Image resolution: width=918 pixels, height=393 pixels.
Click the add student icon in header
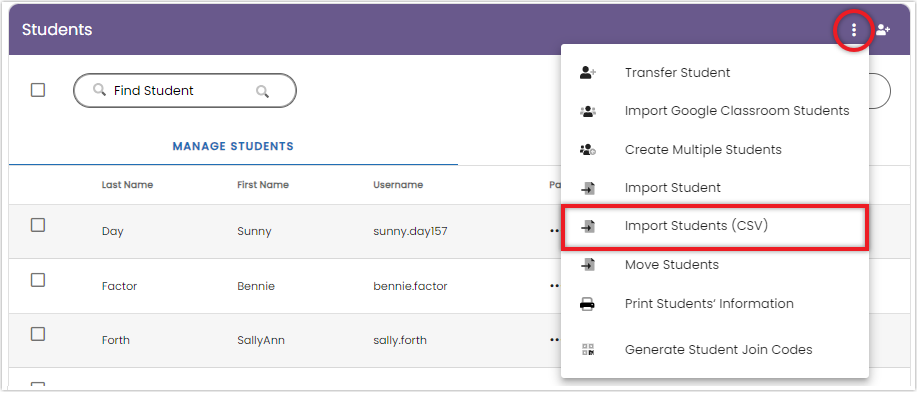point(883,29)
